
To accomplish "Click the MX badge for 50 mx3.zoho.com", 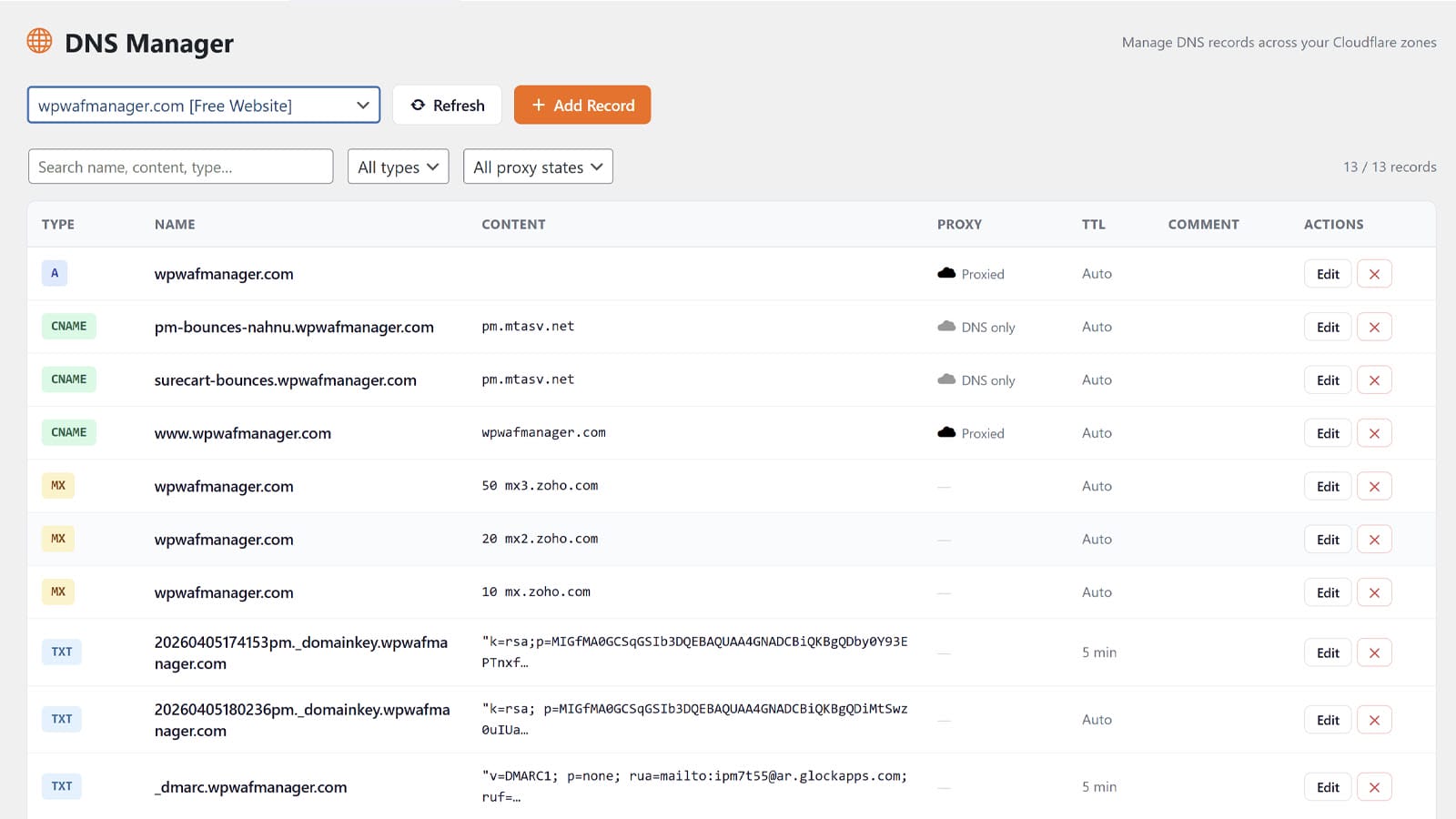I will [x=58, y=485].
